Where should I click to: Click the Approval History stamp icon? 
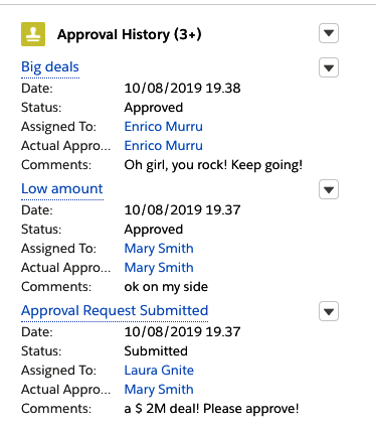click(33, 34)
